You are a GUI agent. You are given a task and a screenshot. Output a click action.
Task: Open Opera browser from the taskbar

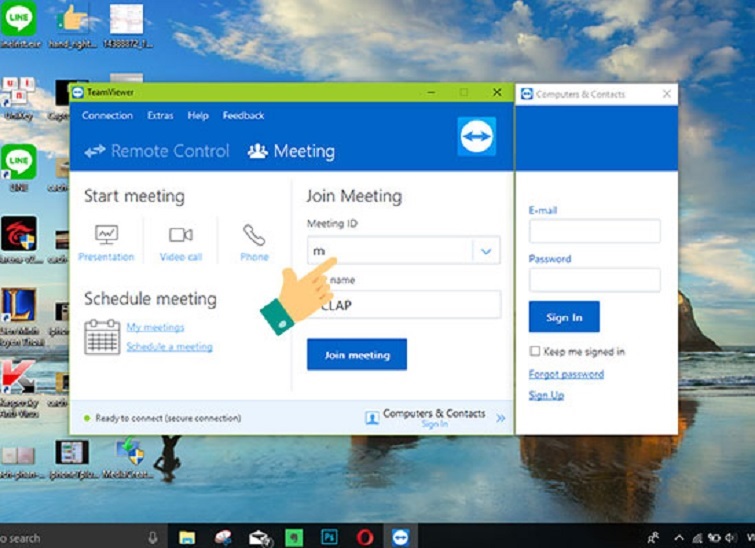364,537
